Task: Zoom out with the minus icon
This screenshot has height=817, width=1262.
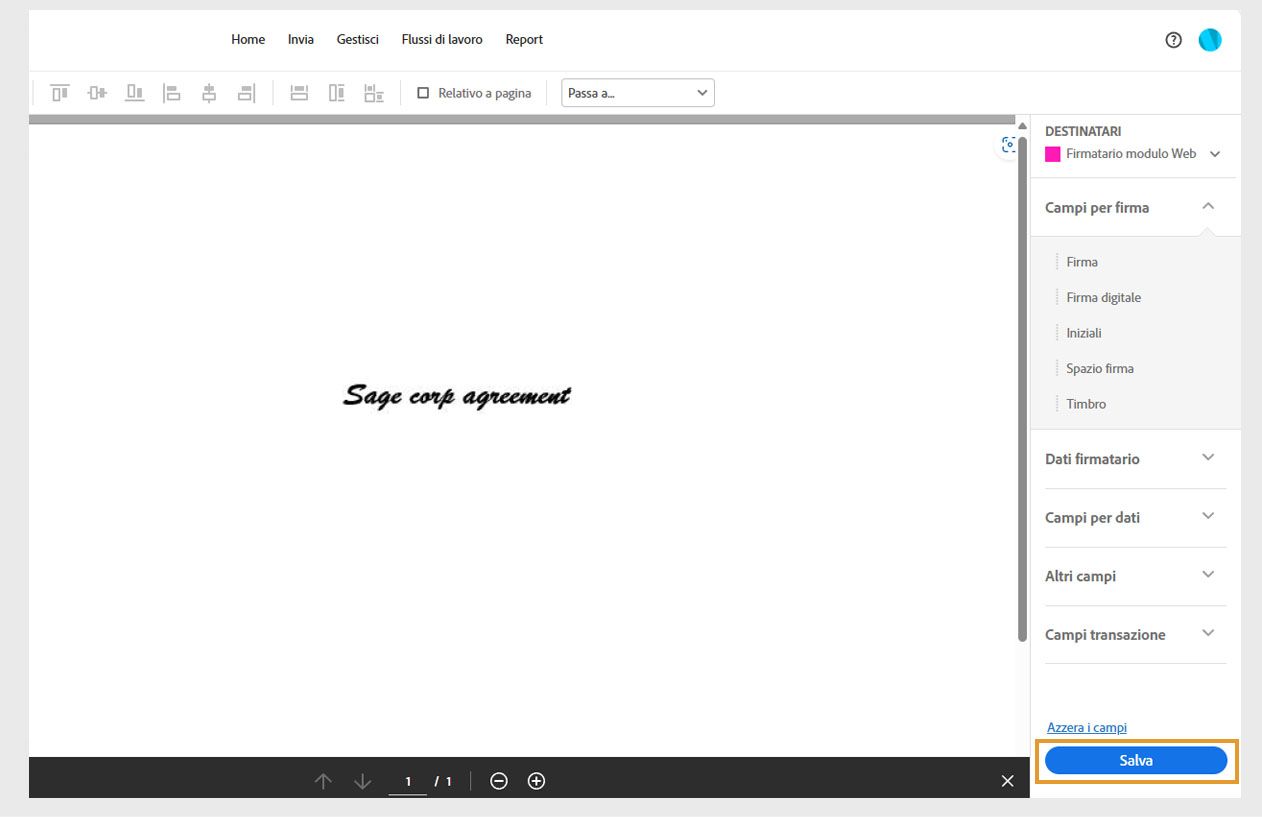Action: coord(499,781)
